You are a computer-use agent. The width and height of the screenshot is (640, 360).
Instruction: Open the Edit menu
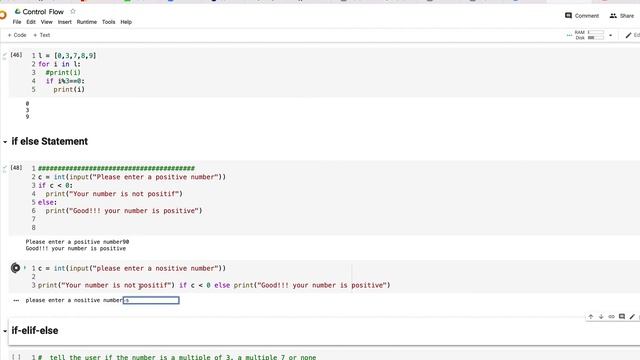coord(31,22)
